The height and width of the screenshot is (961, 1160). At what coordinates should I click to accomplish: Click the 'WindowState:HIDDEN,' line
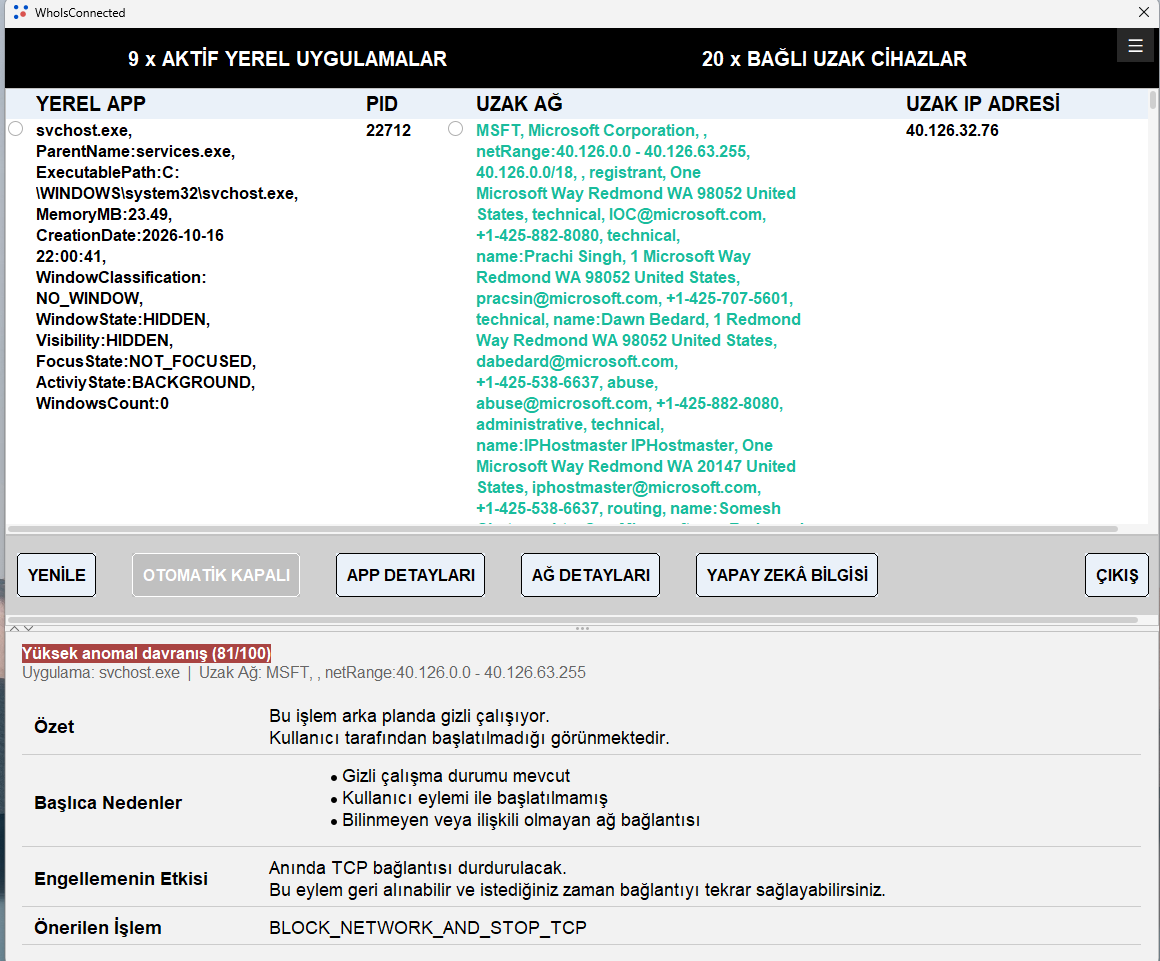(x=123, y=320)
